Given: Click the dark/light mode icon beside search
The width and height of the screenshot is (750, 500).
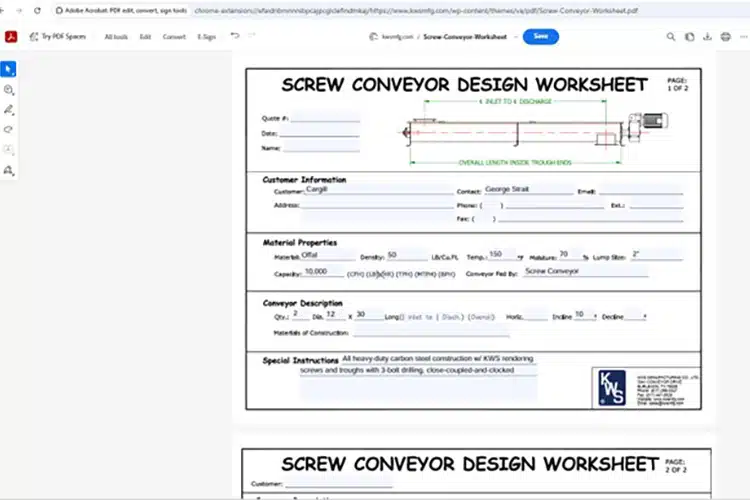Looking at the screenshot, I should pyautogui.click(x=689, y=37).
